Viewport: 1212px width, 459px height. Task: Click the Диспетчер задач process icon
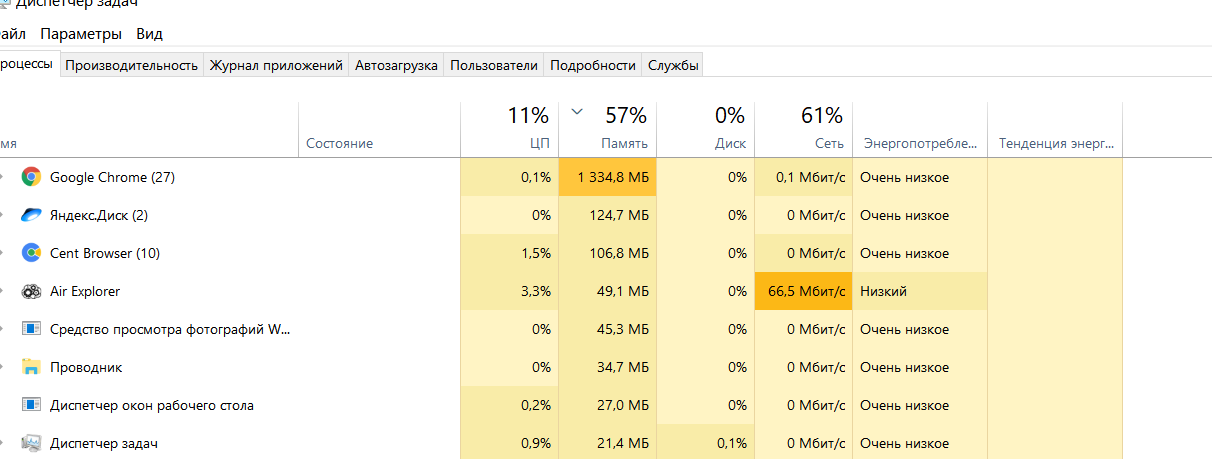point(31,443)
